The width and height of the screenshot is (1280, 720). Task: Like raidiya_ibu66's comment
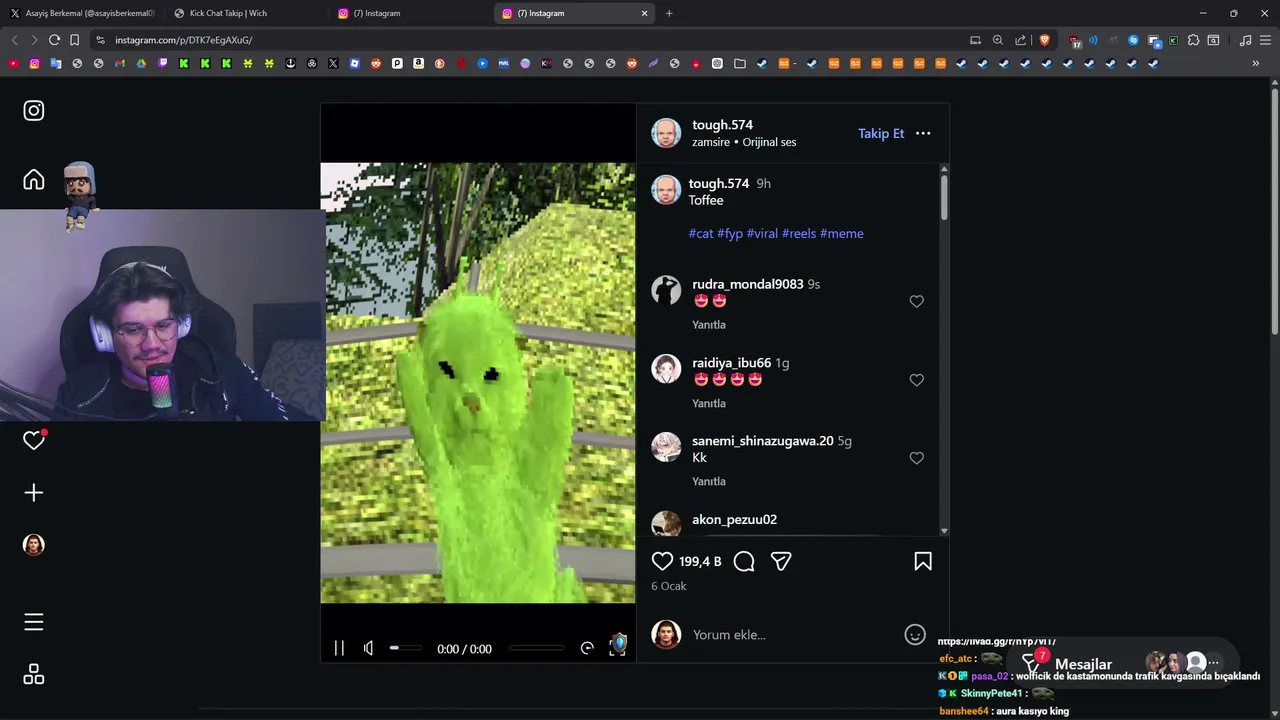[x=917, y=380]
